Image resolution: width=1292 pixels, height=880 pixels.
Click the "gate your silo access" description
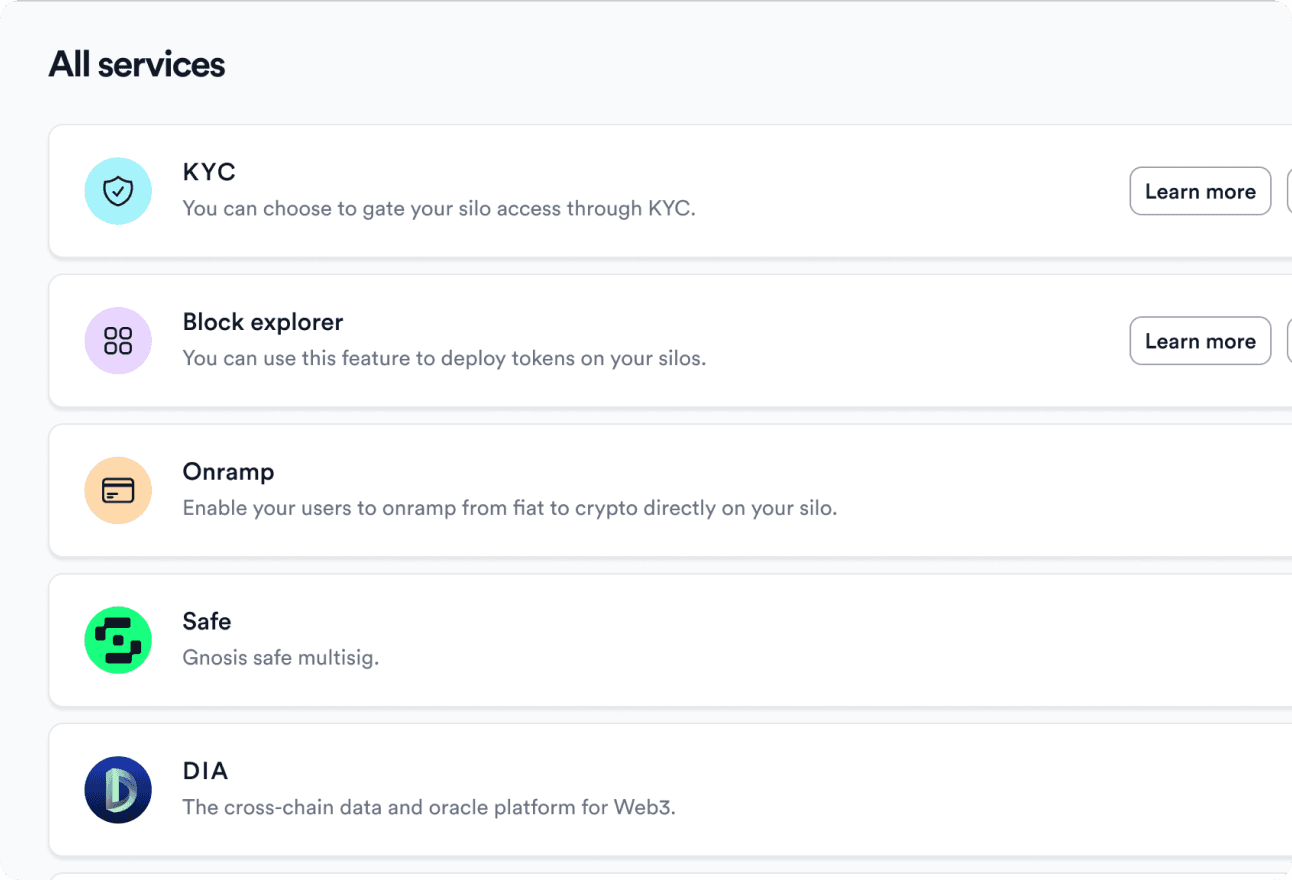click(x=439, y=209)
